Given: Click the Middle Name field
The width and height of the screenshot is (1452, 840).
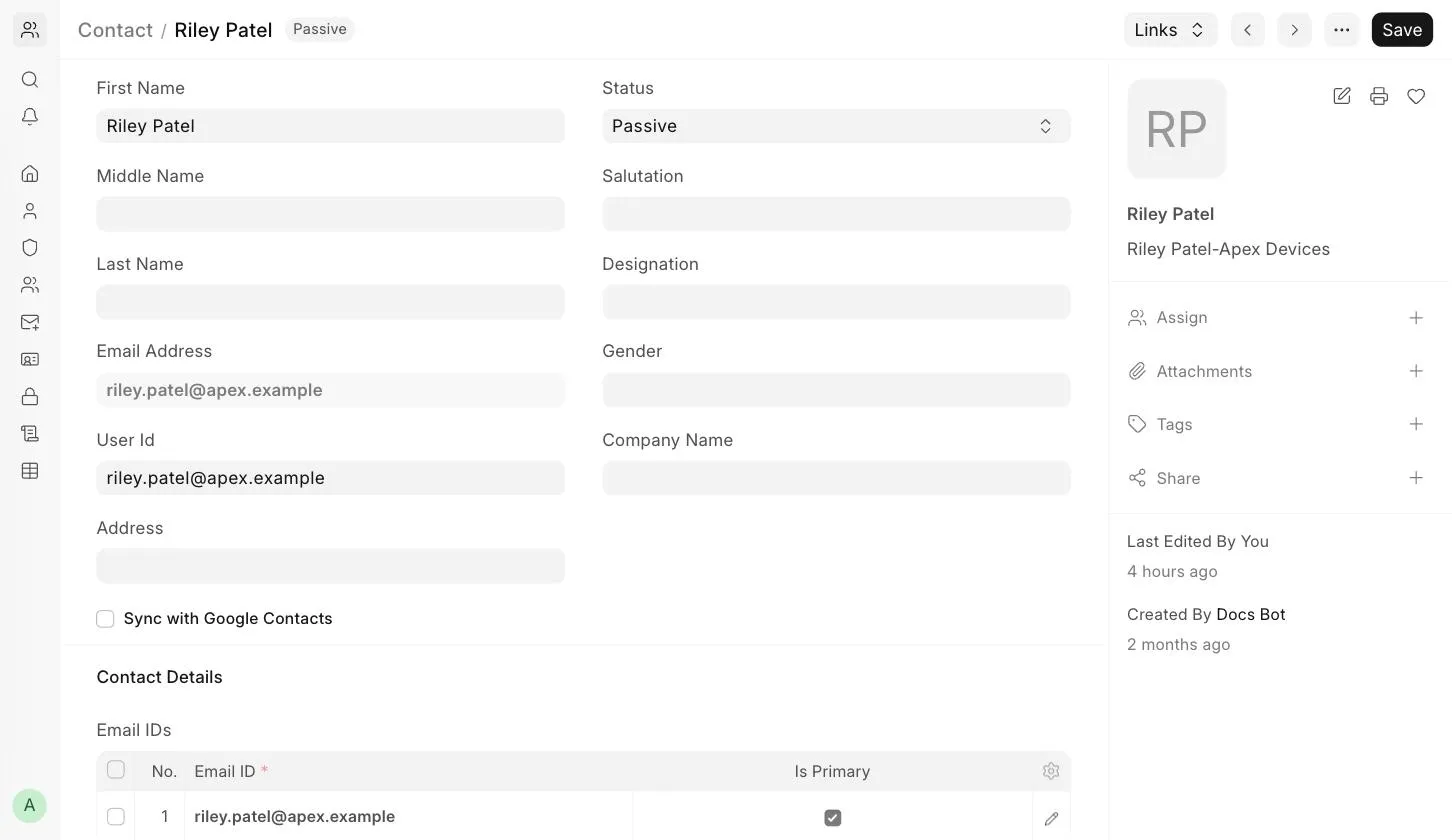Looking at the screenshot, I should [x=330, y=214].
